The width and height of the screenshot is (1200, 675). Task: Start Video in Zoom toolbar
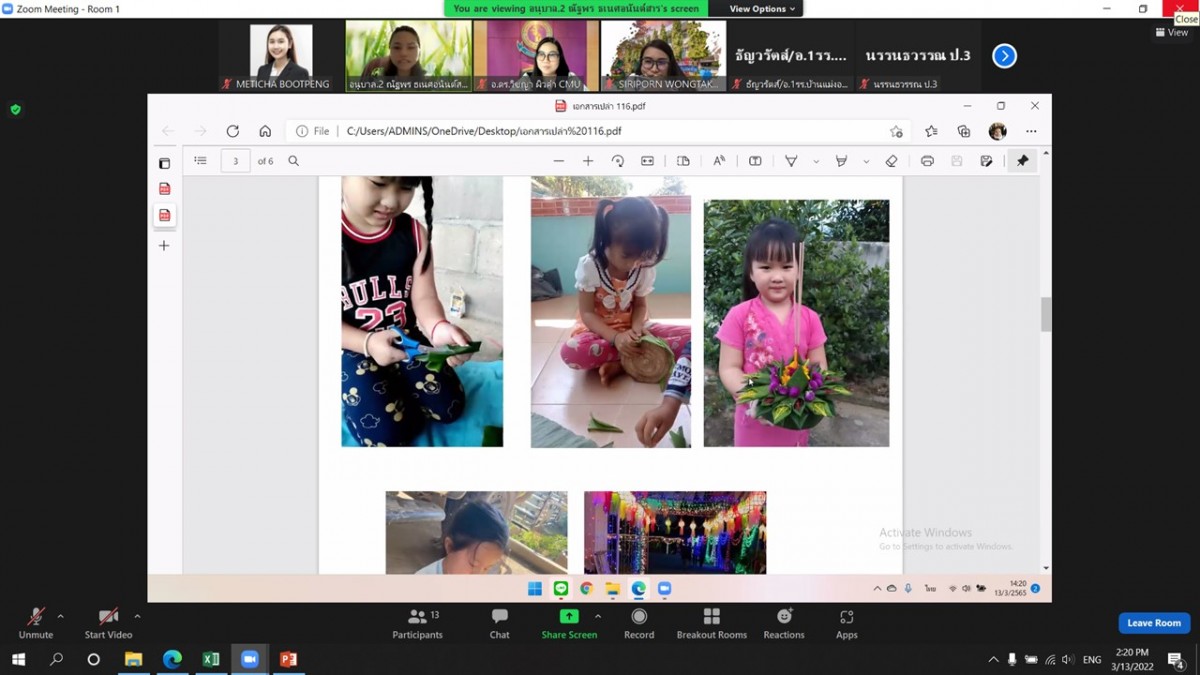coord(108,623)
